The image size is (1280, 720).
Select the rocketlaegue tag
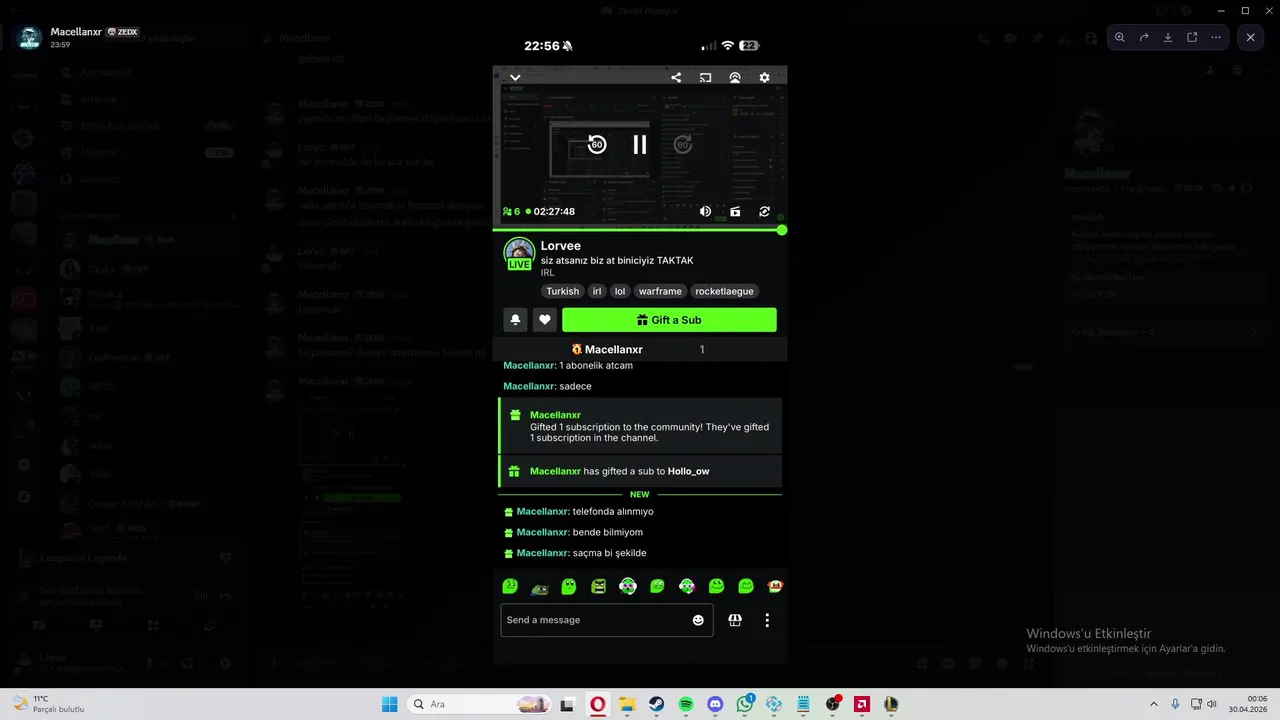(725, 291)
